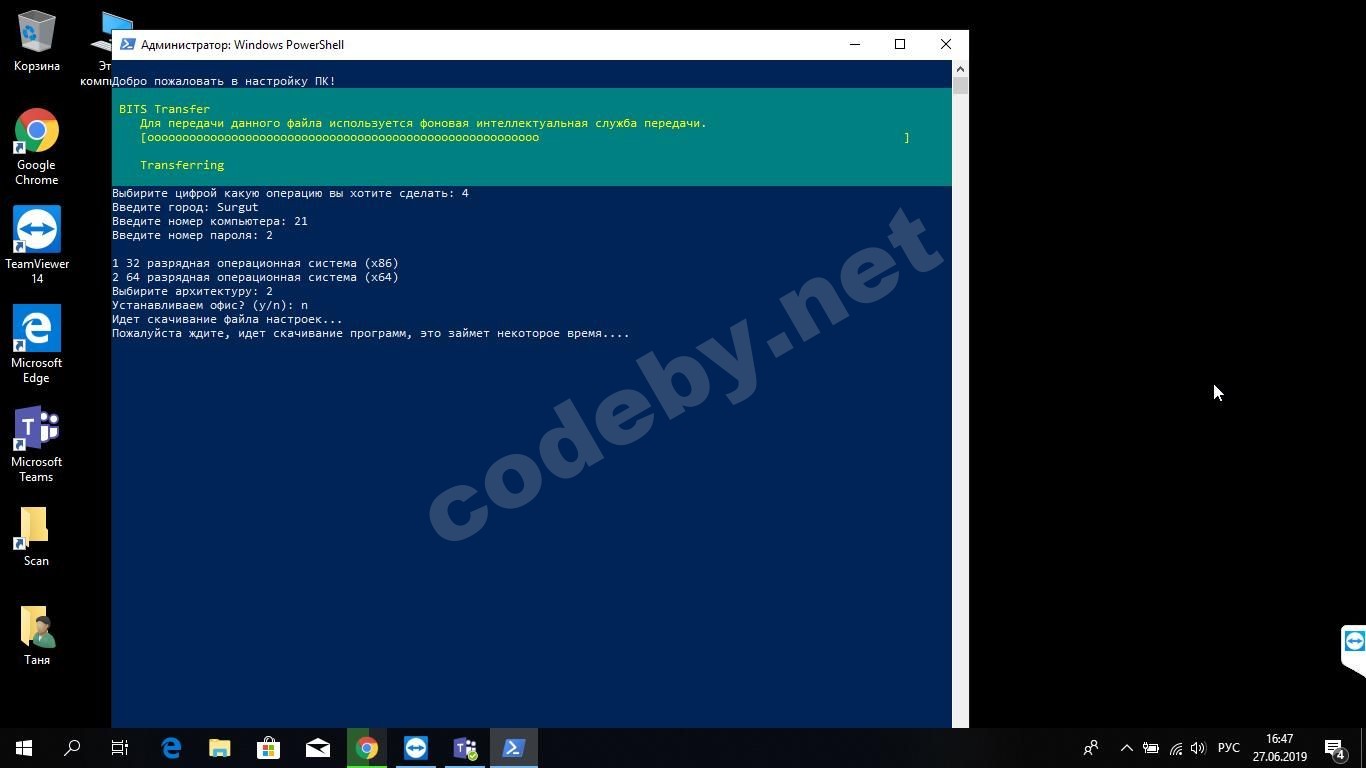Switch to Microsoft Teams via the taskbar

[x=465, y=748]
